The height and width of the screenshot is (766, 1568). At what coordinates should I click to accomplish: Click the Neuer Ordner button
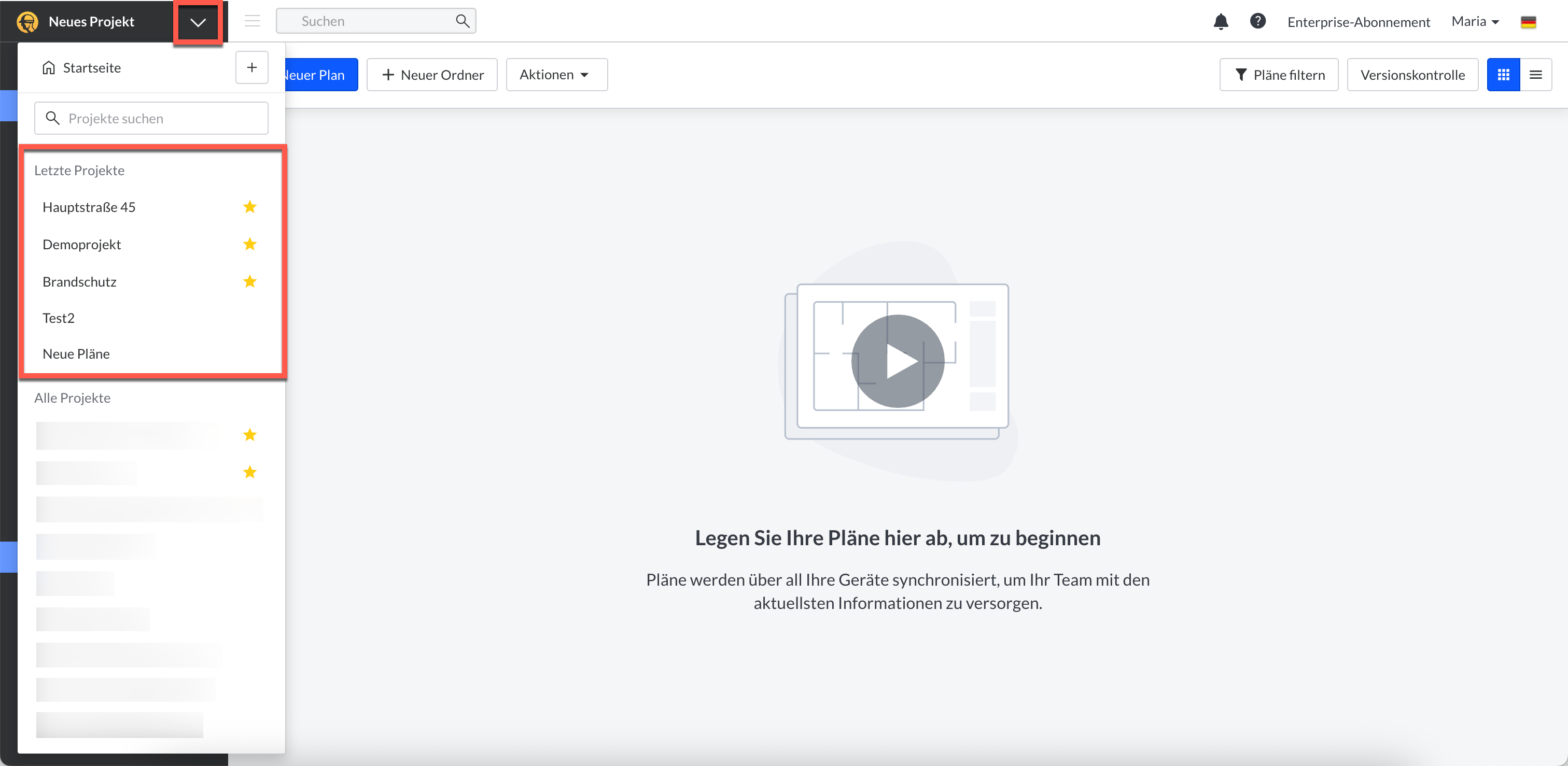432,75
